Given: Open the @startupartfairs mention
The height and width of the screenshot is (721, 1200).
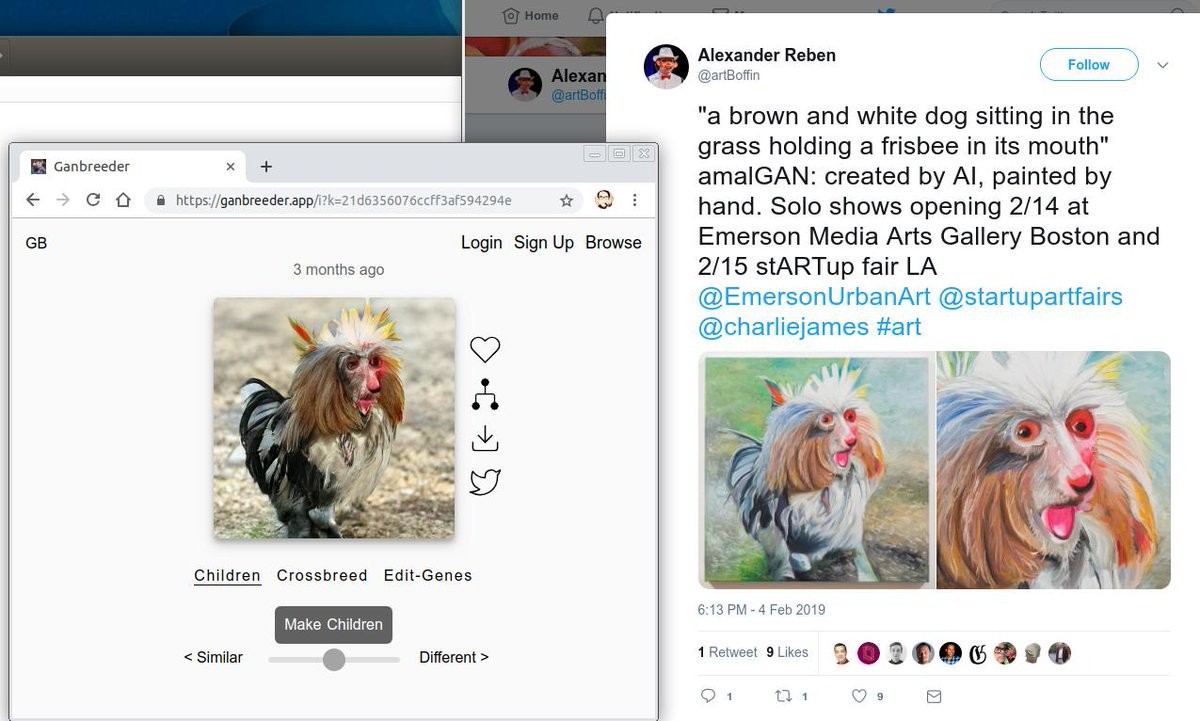Looking at the screenshot, I should pyautogui.click(x=1030, y=297).
